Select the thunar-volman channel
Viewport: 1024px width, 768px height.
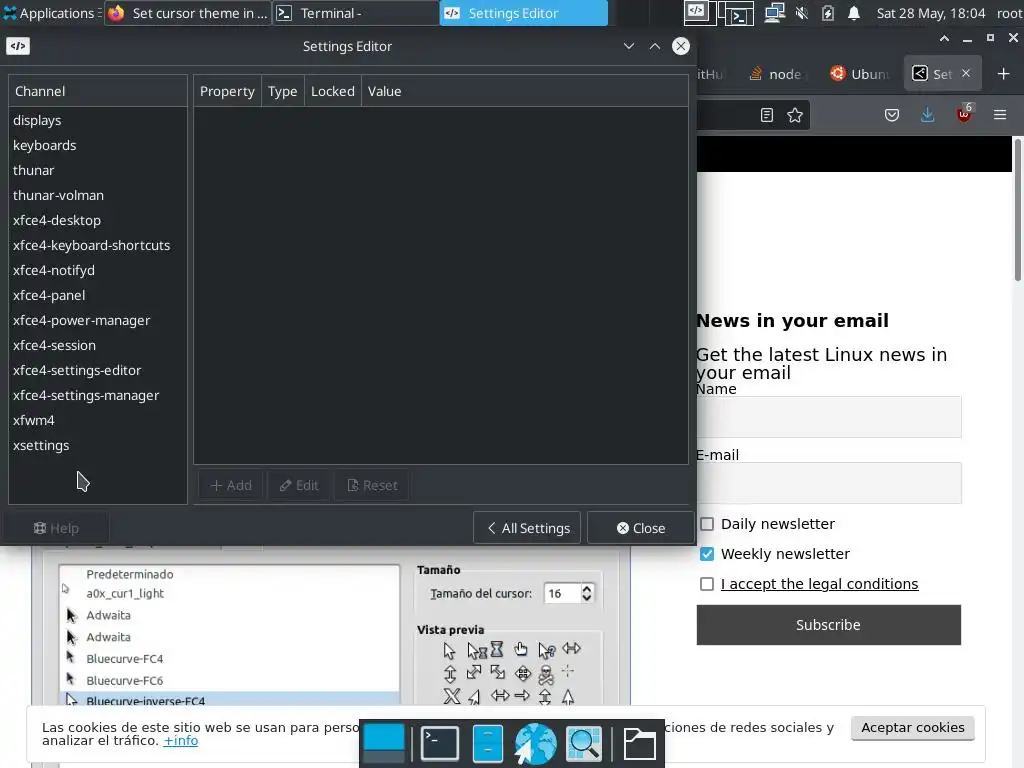[x=98, y=195]
